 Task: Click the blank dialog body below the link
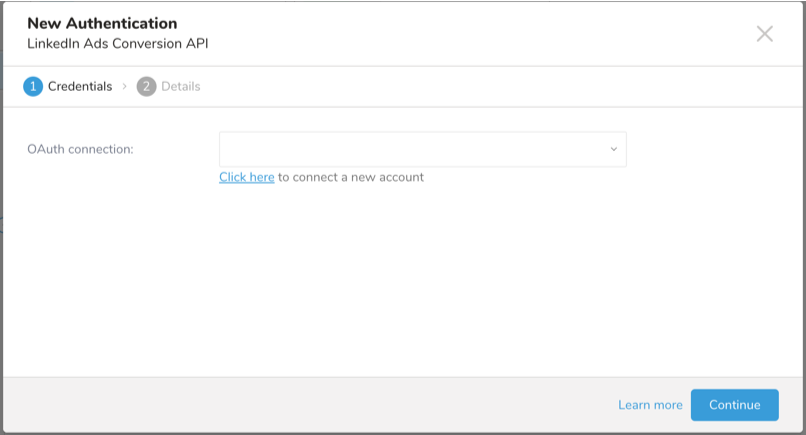(x=400, y=280)
